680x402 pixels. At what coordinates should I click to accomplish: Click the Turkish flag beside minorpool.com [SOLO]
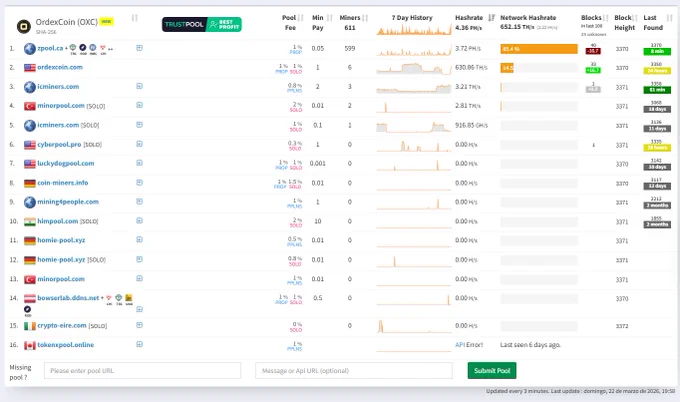pyautogui.click(x=30, y=106)
